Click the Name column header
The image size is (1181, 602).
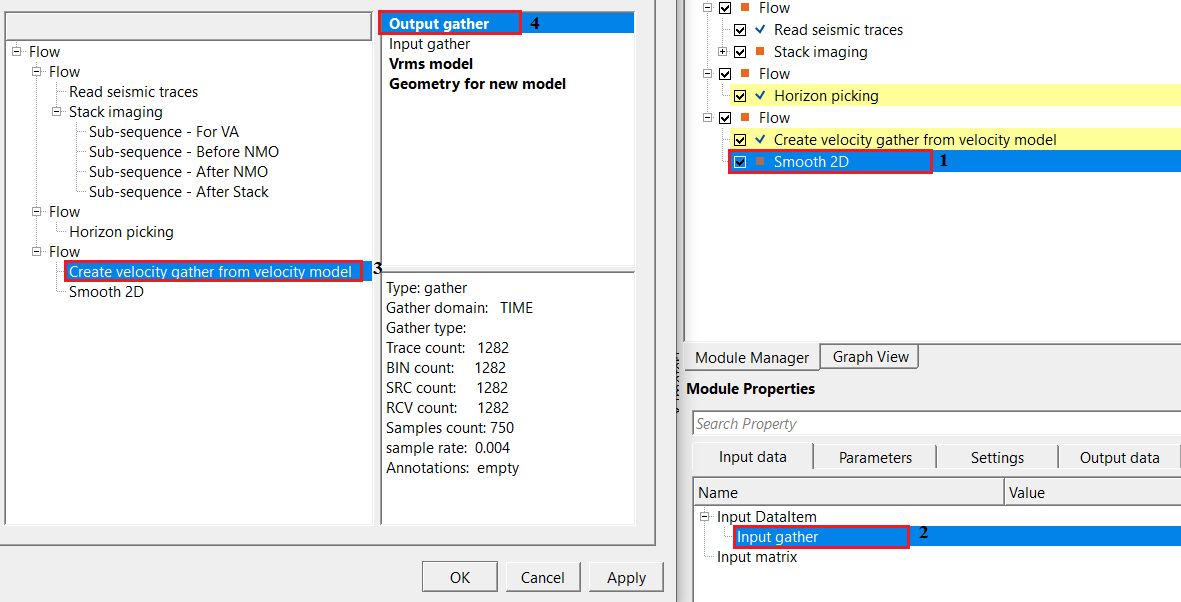coord(849,493)
